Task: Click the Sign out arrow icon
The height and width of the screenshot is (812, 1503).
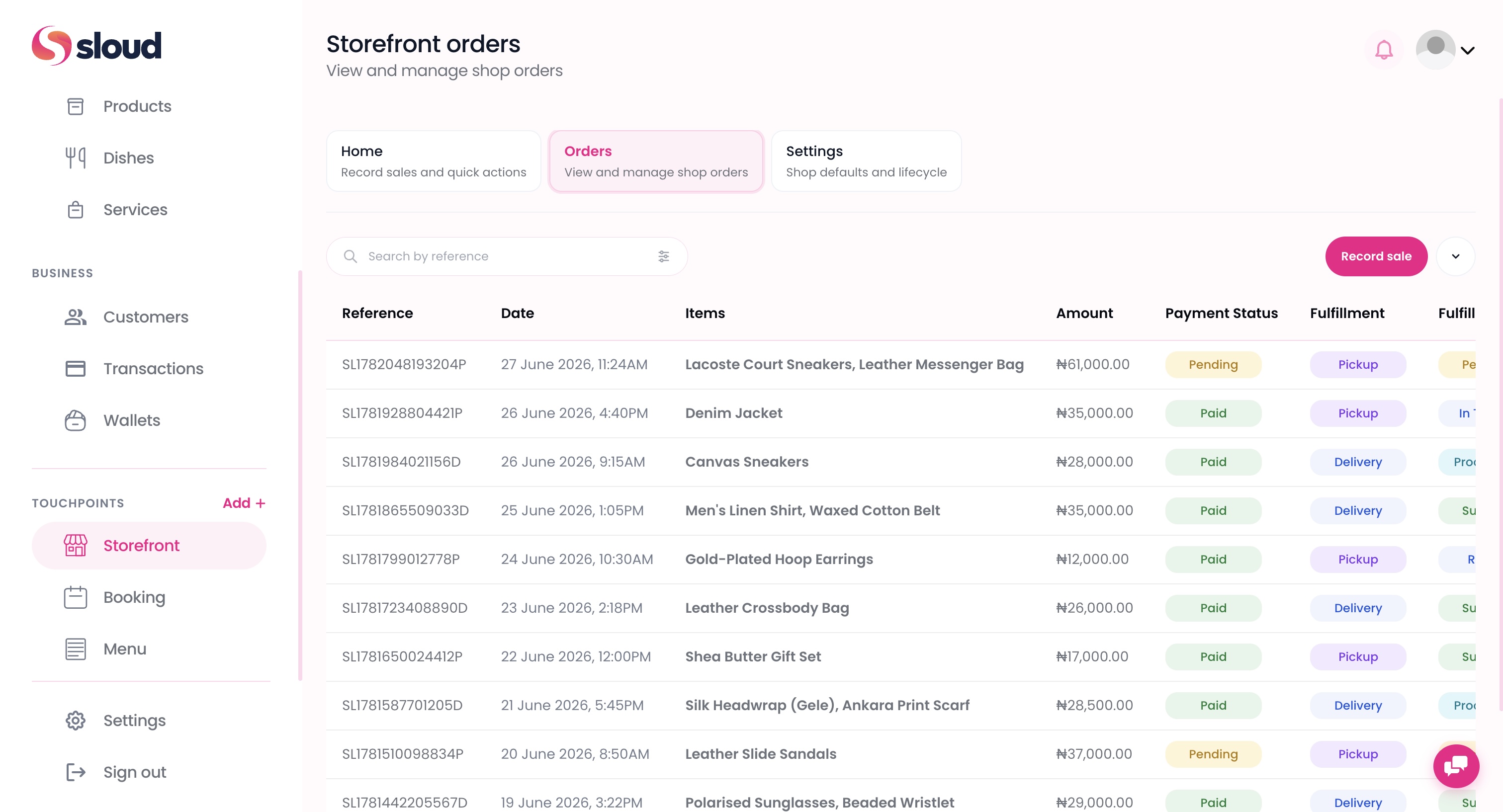Action: pos(75,772)
